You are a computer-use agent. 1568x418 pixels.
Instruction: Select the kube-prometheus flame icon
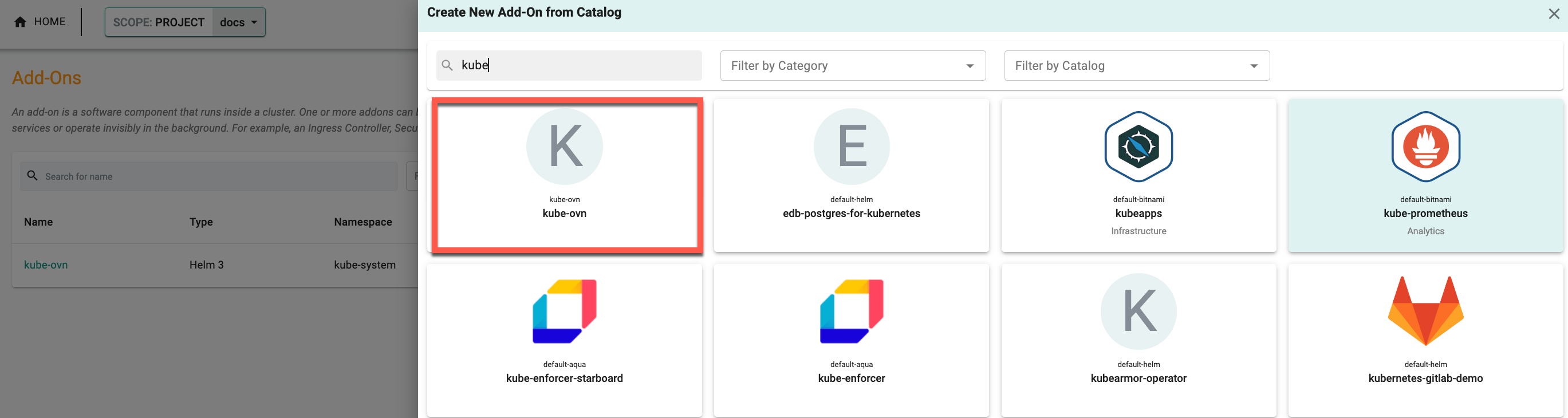coord(1425,146)
